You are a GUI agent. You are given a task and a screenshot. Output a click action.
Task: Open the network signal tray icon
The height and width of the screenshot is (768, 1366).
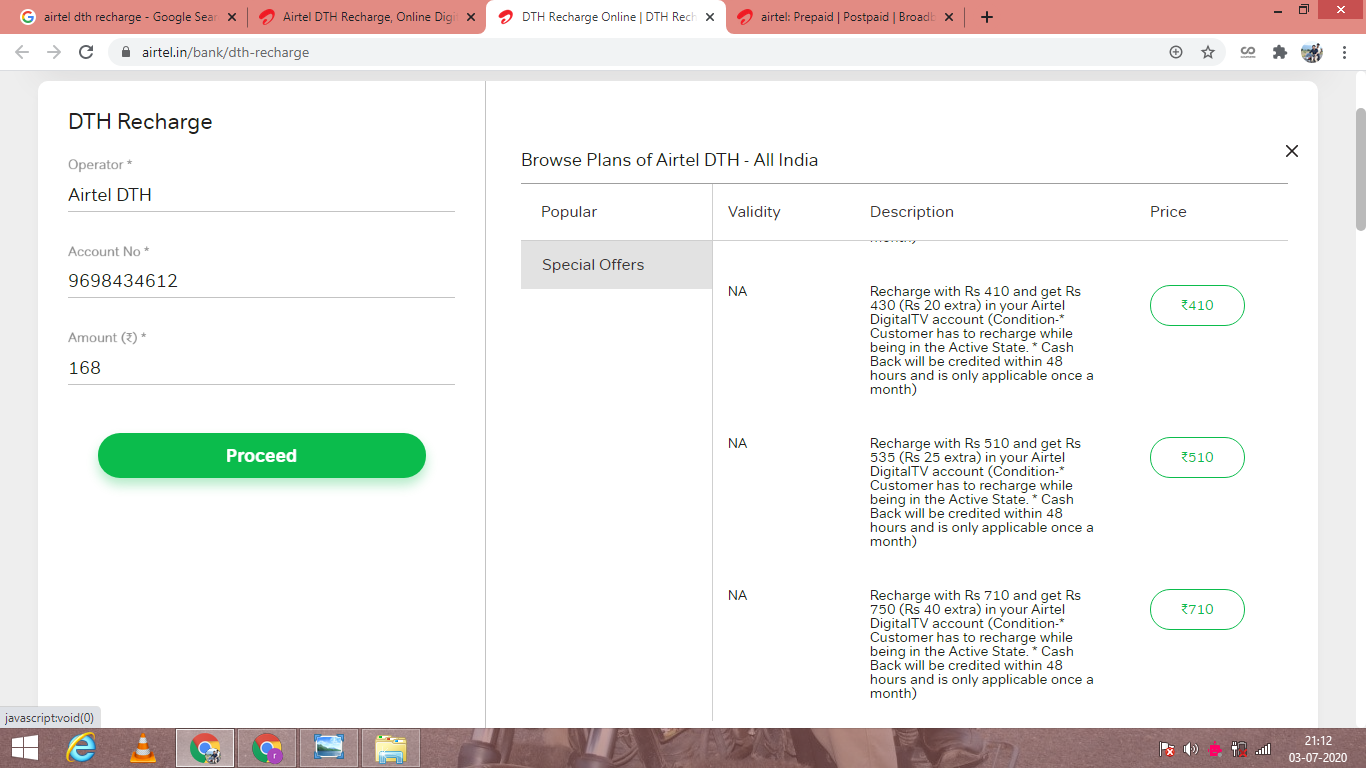pos(1263,749)
